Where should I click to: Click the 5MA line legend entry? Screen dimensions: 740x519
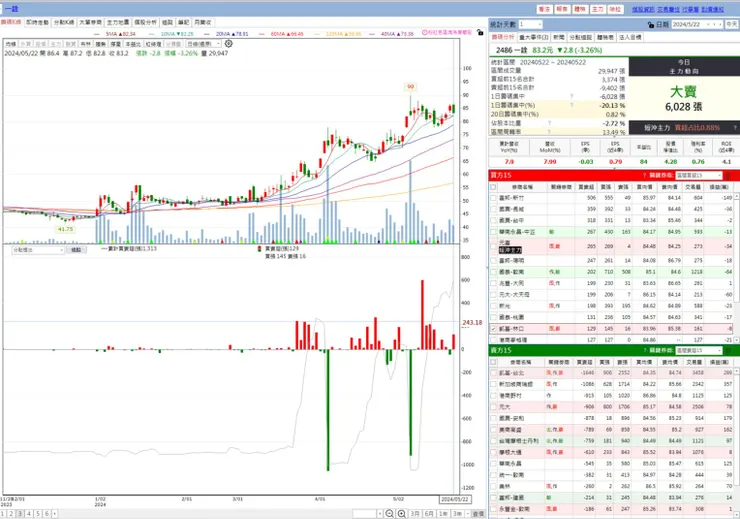(115, 34)
